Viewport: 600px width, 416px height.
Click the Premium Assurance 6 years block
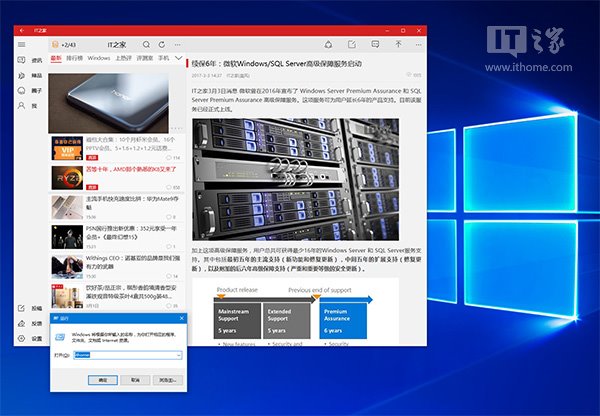point(343,321)
